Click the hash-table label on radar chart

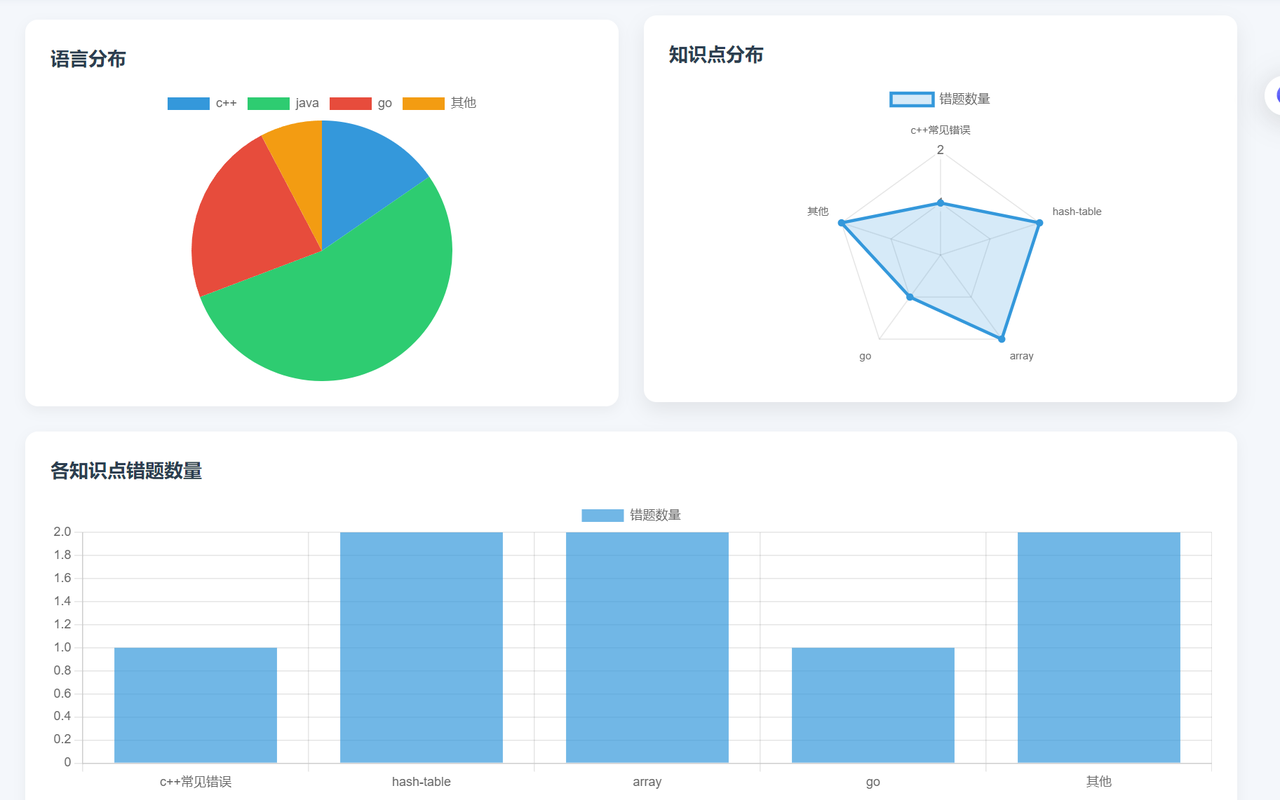(1077, 212)
